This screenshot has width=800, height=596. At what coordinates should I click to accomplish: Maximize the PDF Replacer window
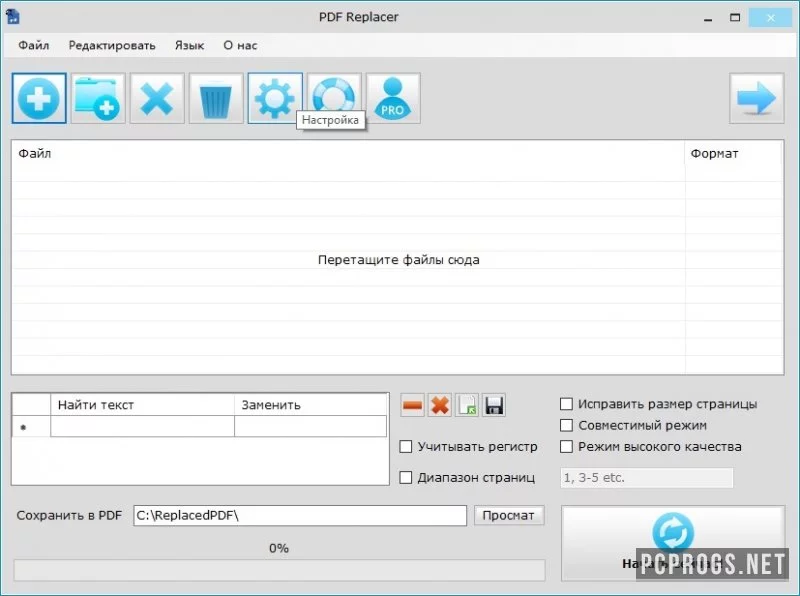(735, 18)
